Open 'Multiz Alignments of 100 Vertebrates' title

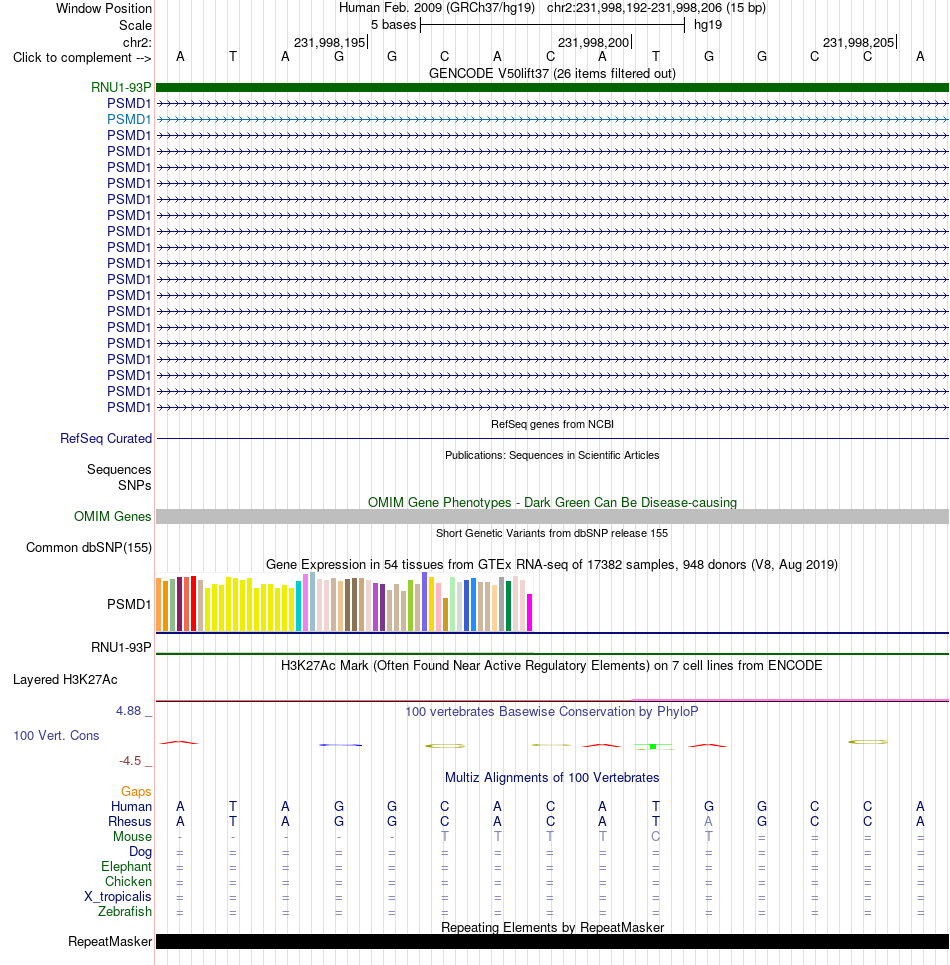pos(552,777)
